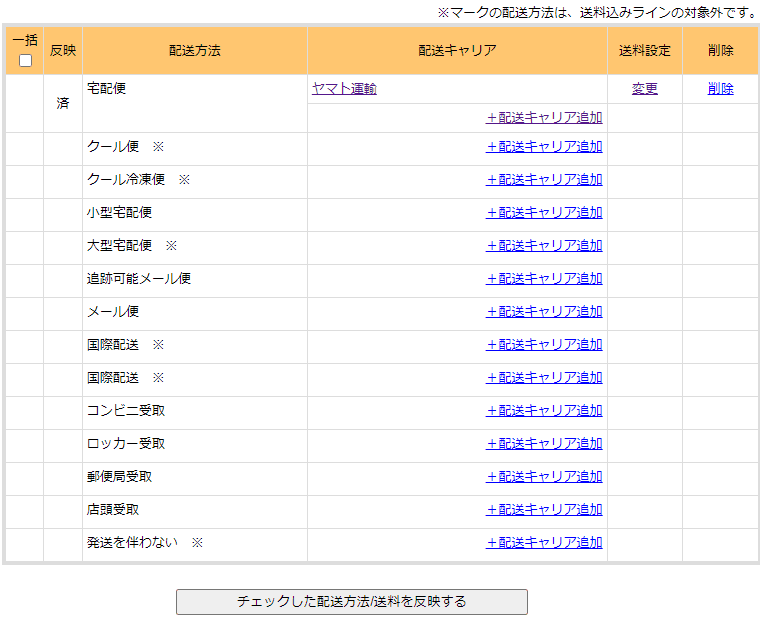Click the 削除 column header
The image size is (760, 626).
[720, 50]
